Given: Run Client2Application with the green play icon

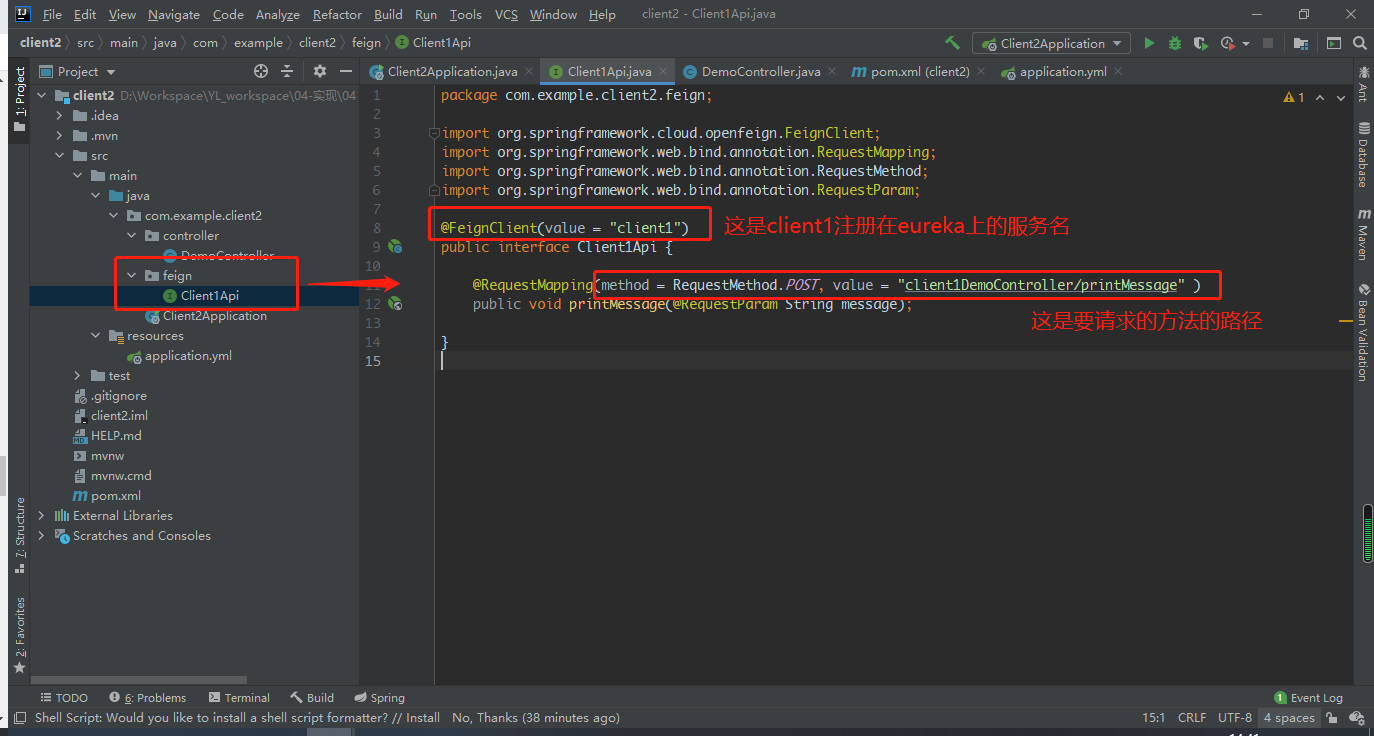Looking at the screenshot, I should tap(1149, 43).
